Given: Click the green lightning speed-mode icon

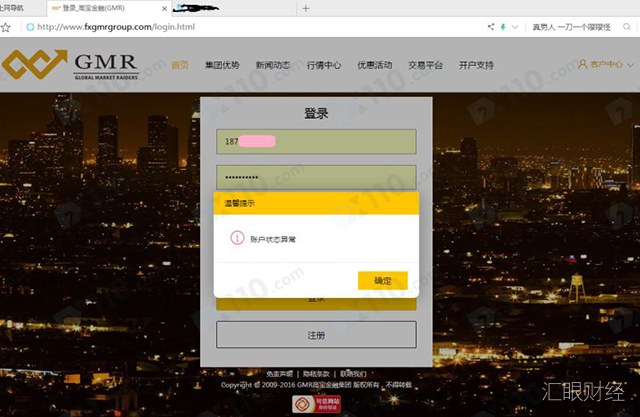Looking at the screenshot, I should point(503,27).
